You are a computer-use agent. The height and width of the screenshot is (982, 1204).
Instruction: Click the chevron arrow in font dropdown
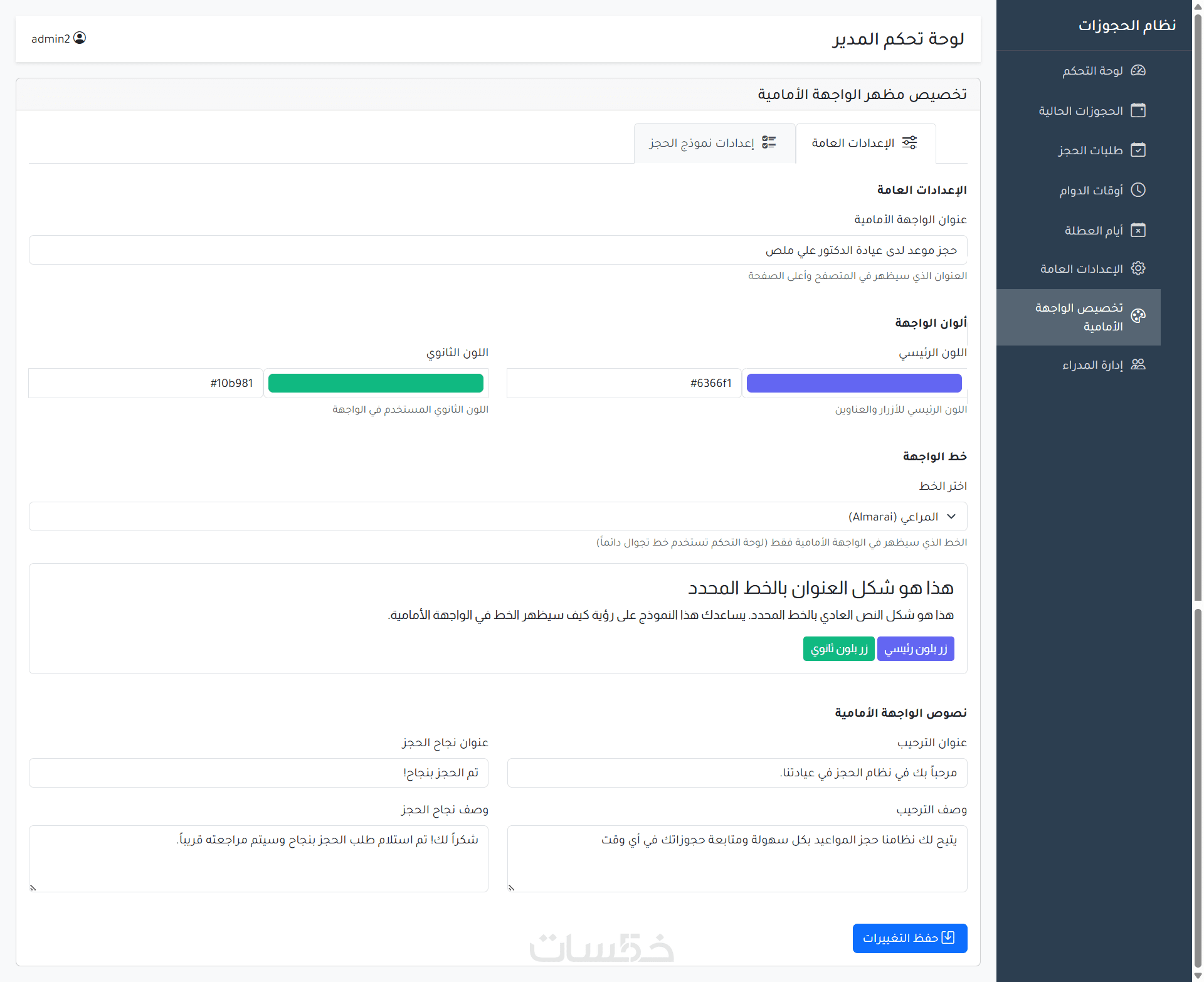[951, 516]
